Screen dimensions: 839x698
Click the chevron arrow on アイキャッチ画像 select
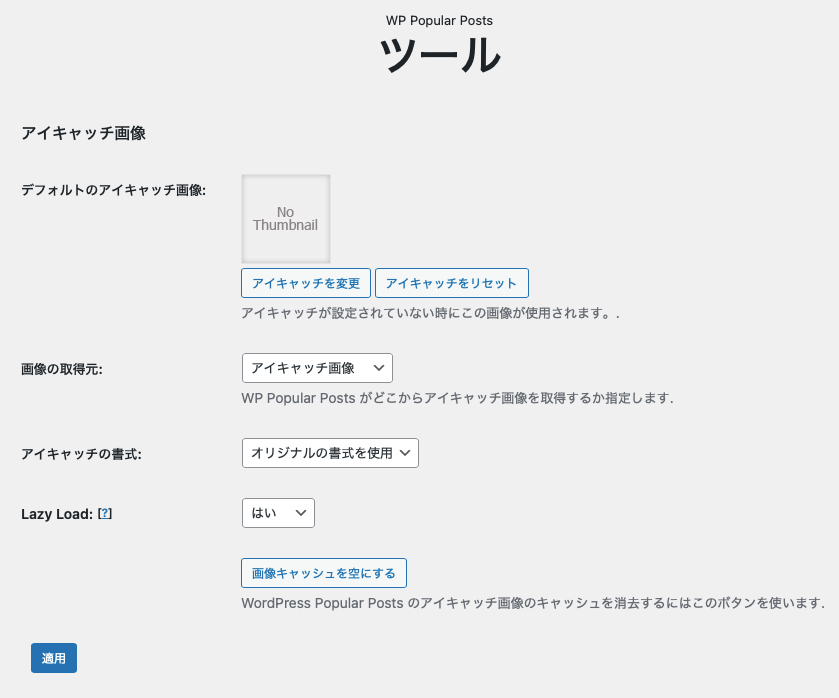coord(377,368)
